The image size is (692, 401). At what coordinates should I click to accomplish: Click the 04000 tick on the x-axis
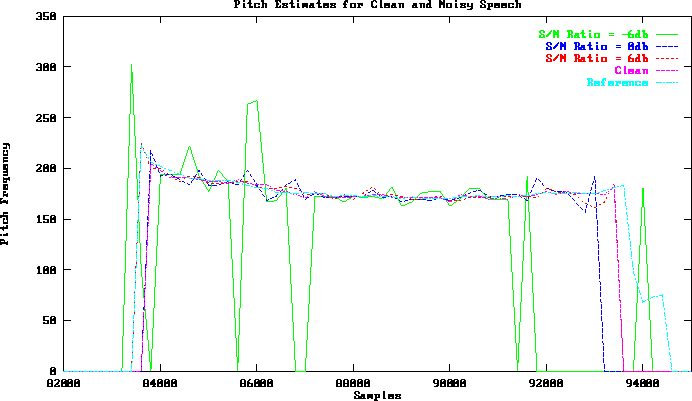160,382
